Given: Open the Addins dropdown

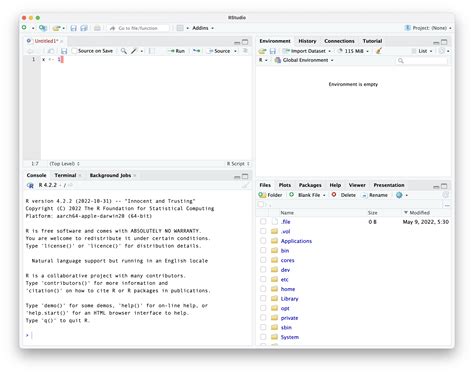Looking at the screenshot, I should (203, 28).
